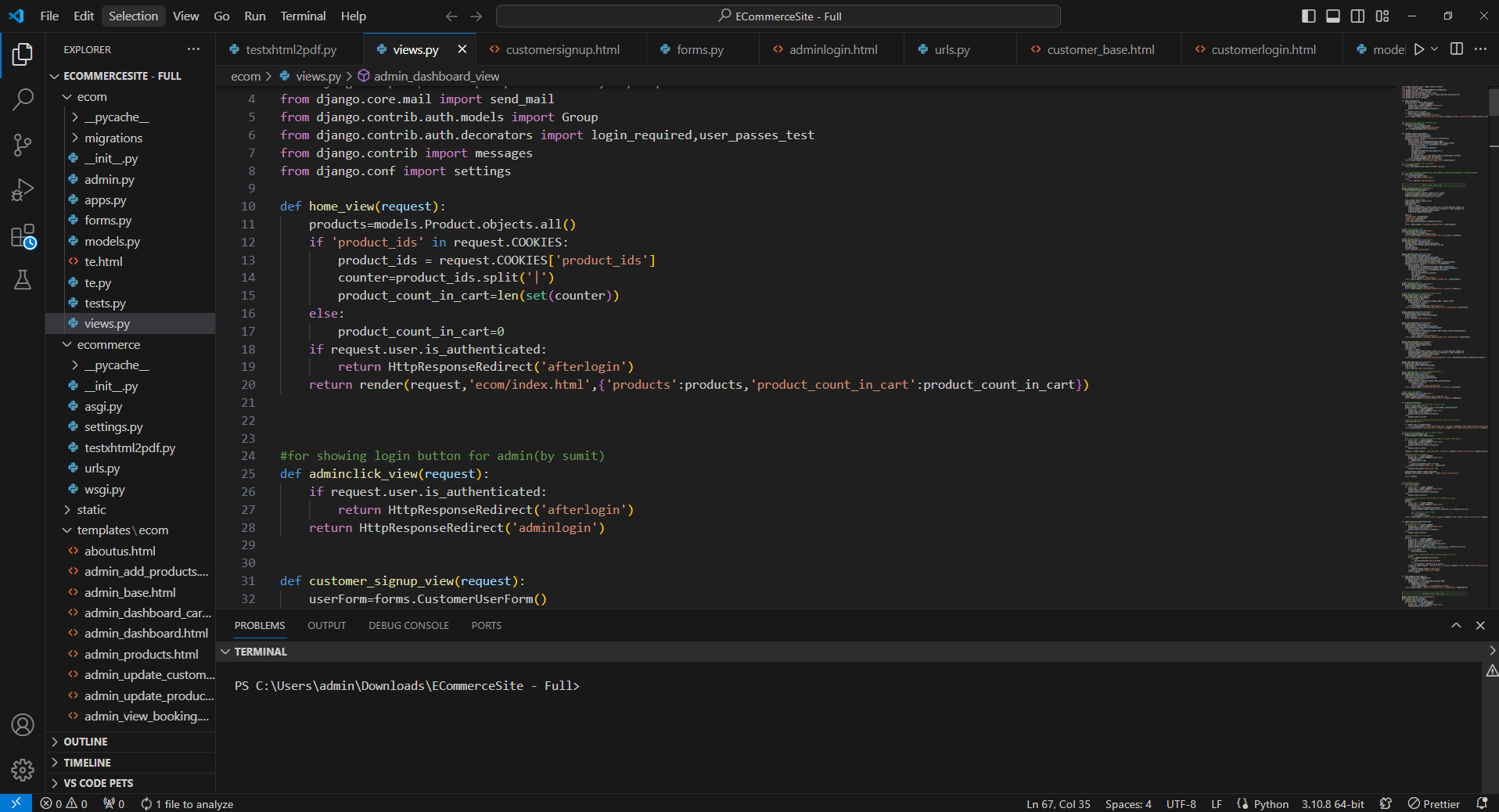Open the Accounts menu
The width and height of the screenshot is (1499, 812).
(23, 725)
